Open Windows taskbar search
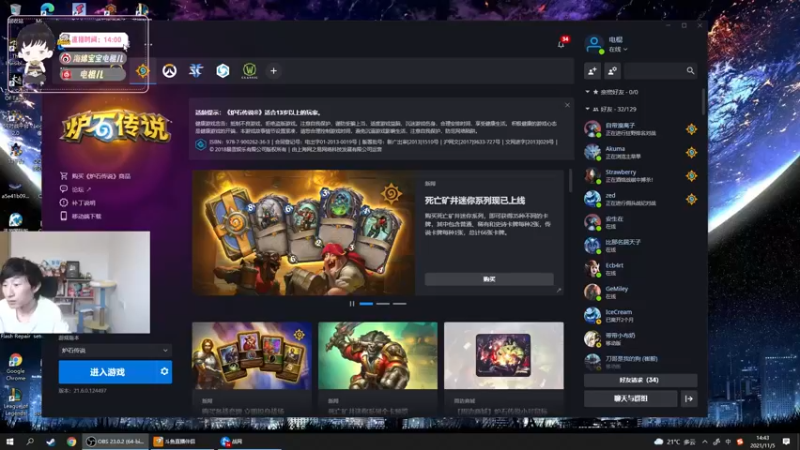The image size is (800, 450). [x=30, y=441]
